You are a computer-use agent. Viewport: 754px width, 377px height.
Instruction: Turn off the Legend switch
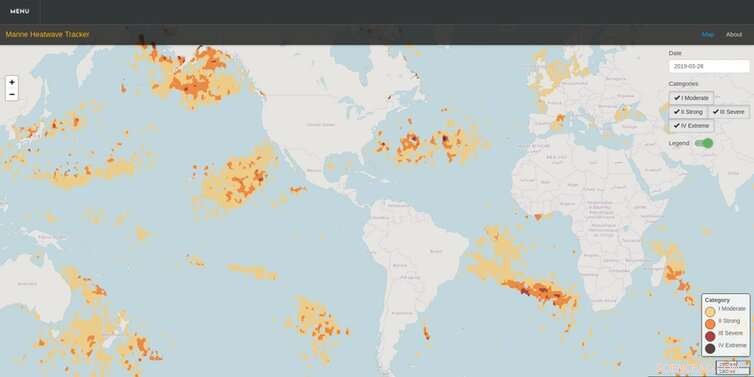click(704, 143)
